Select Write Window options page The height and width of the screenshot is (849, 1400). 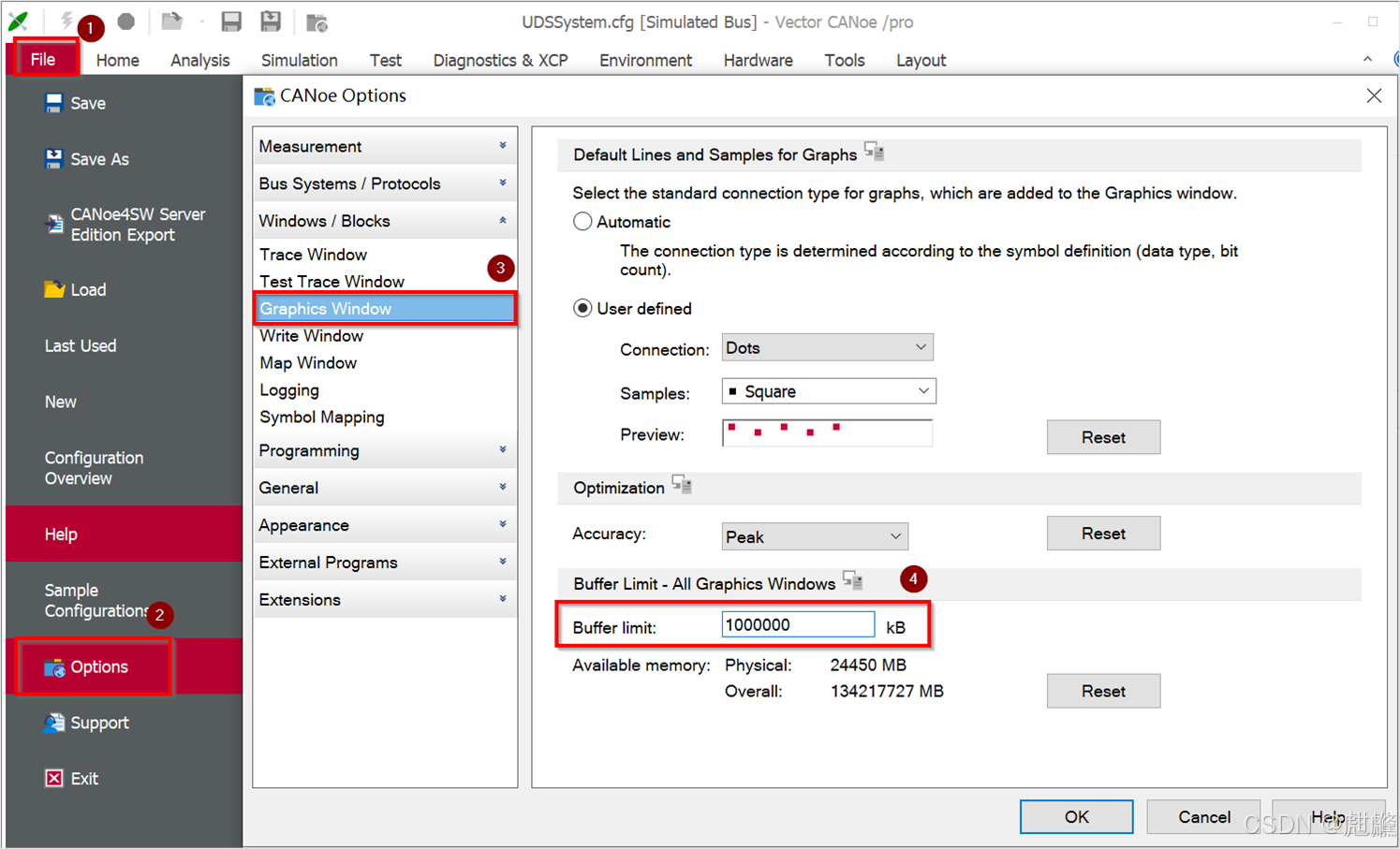(312, 336)
